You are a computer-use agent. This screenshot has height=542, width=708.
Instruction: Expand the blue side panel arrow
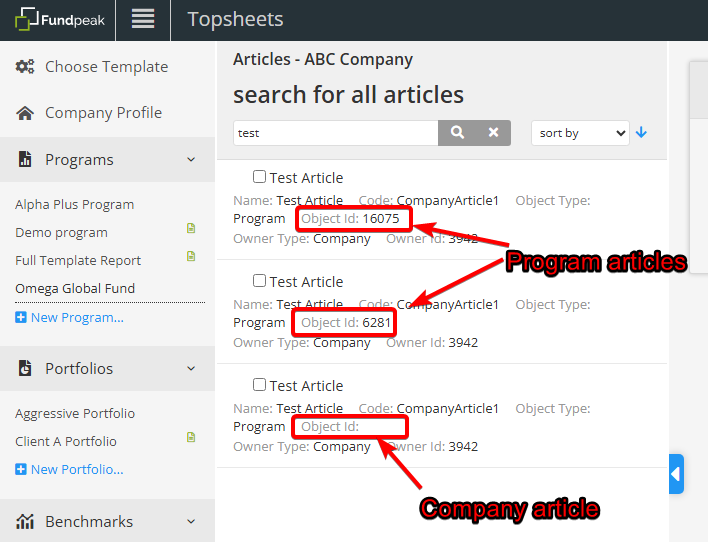point(676,474)
